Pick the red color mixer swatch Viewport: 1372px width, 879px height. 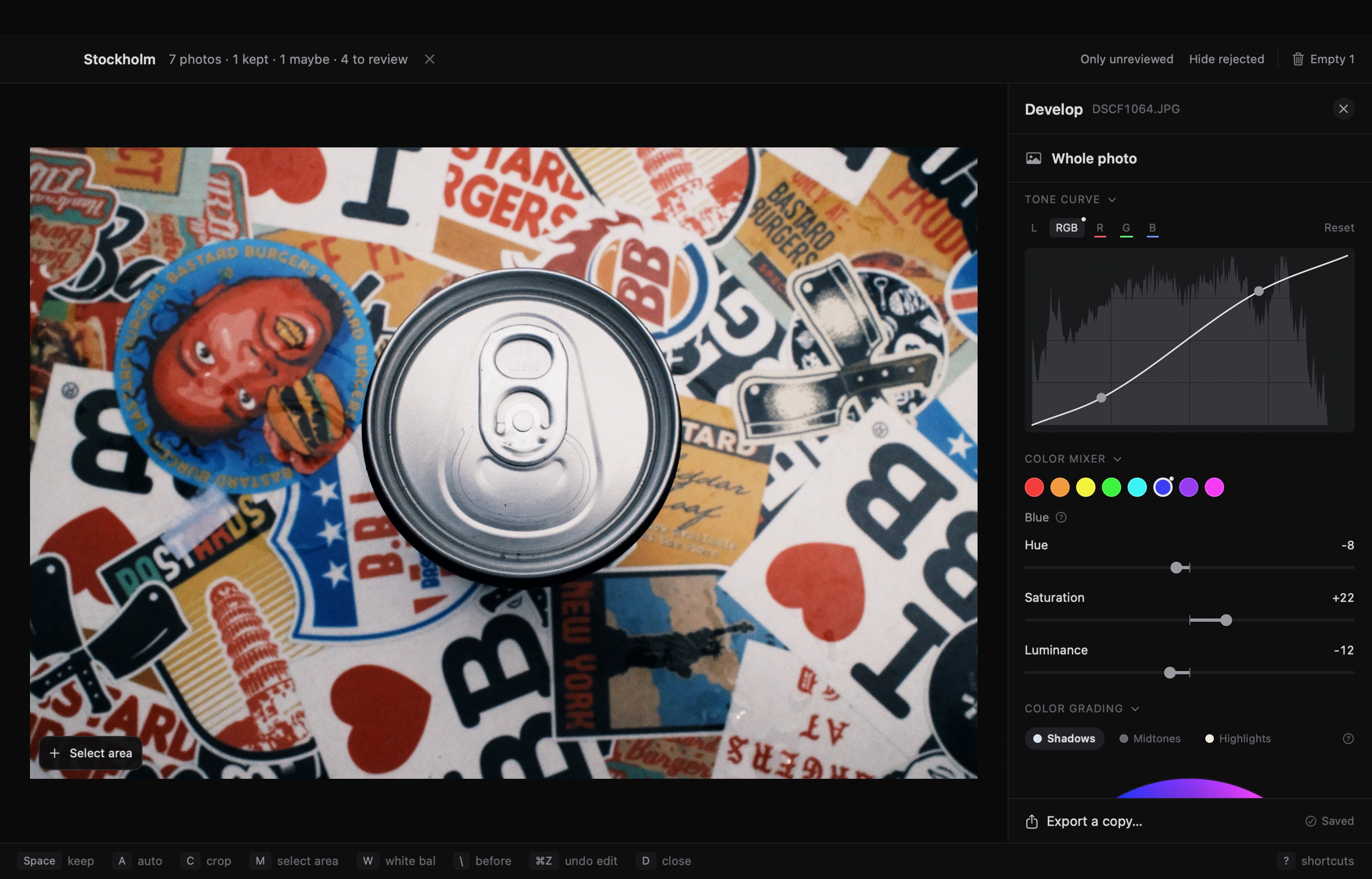point(1034,487)
